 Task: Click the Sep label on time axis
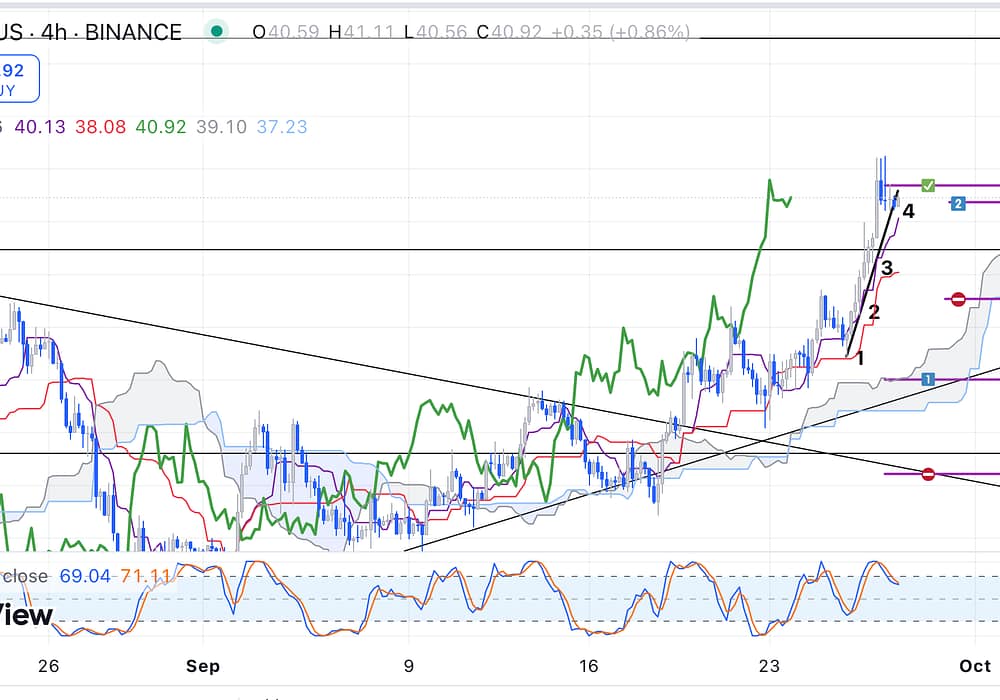[x=203, y=666]
